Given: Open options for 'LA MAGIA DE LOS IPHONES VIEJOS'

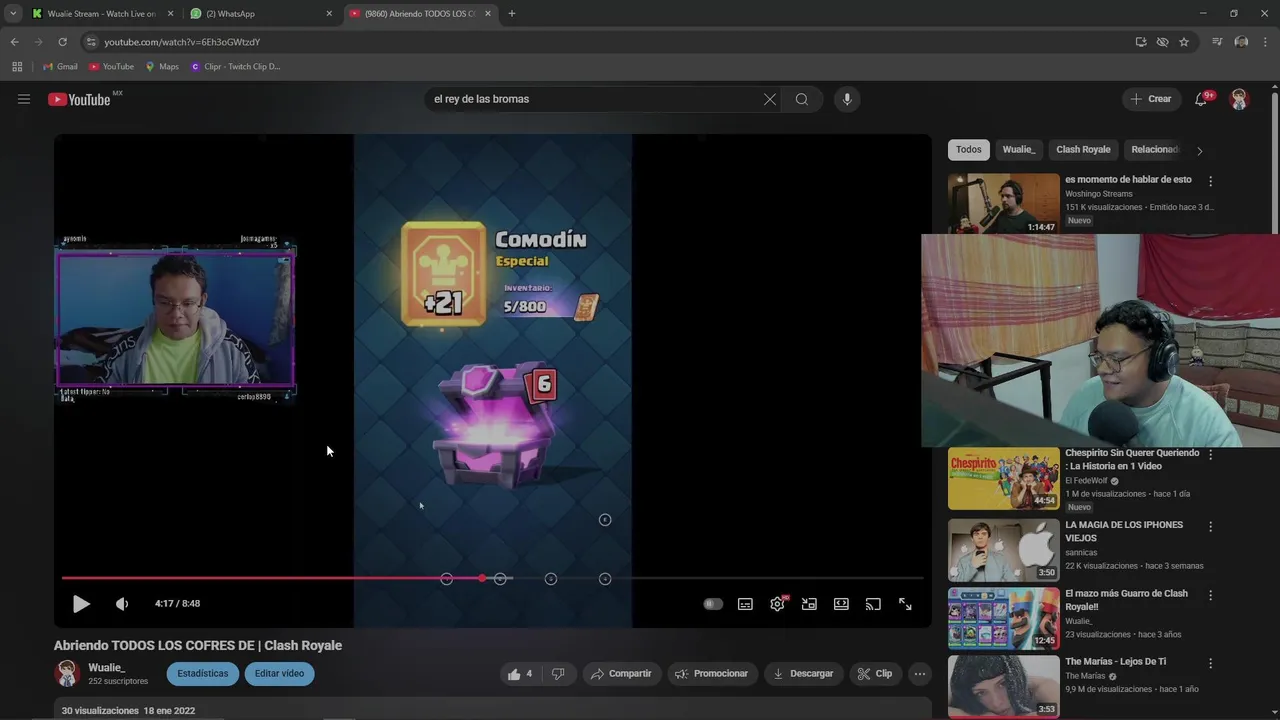Looking at the screenshot, I should click(x=1210, y=526).
